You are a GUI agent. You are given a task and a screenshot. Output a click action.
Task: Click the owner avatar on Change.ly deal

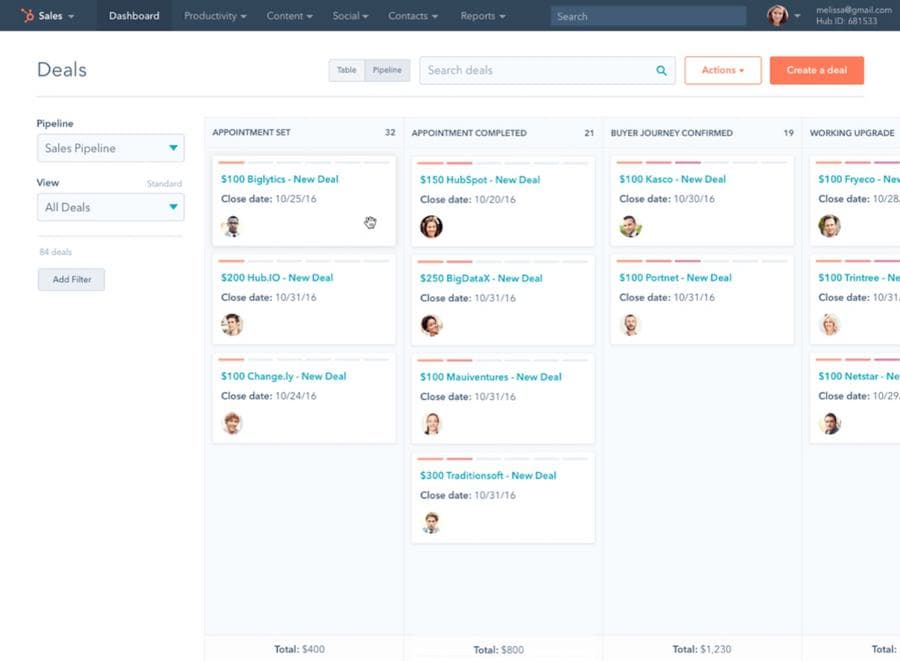click(x=232, y=423)
